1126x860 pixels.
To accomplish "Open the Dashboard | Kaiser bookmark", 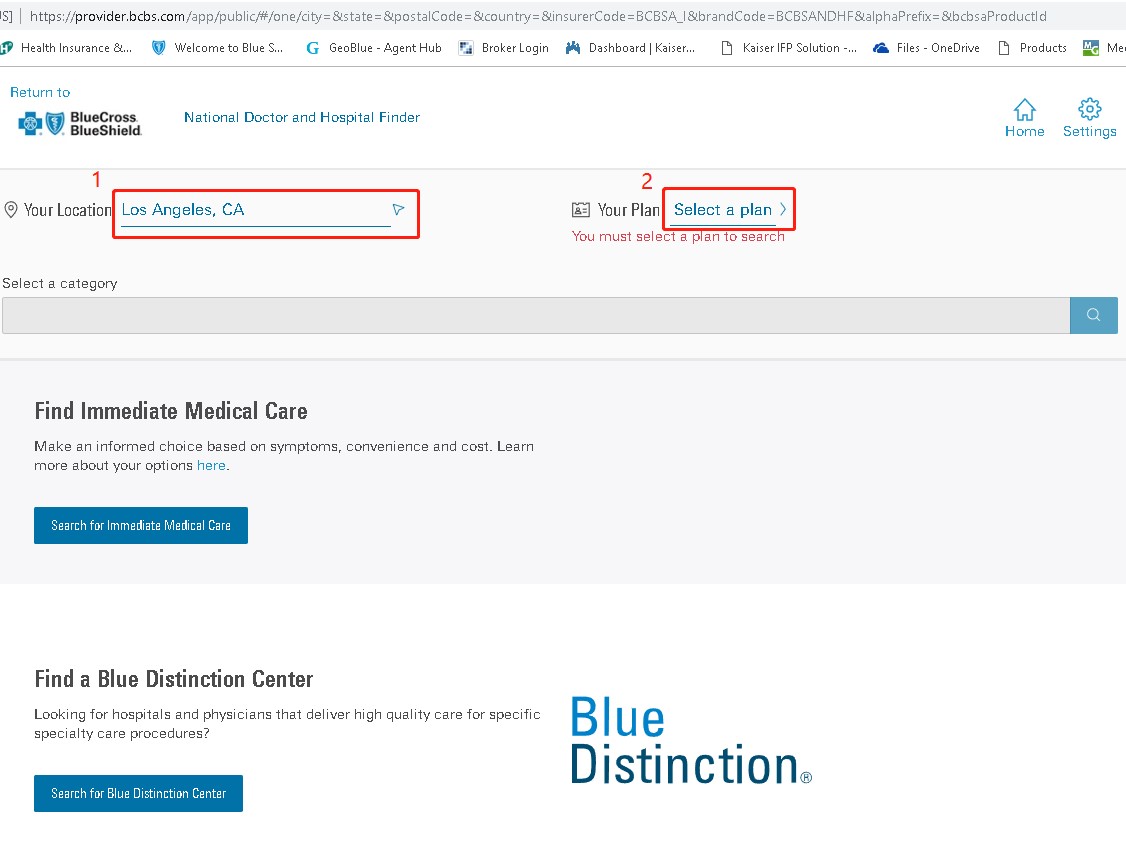I will point(631,48).
